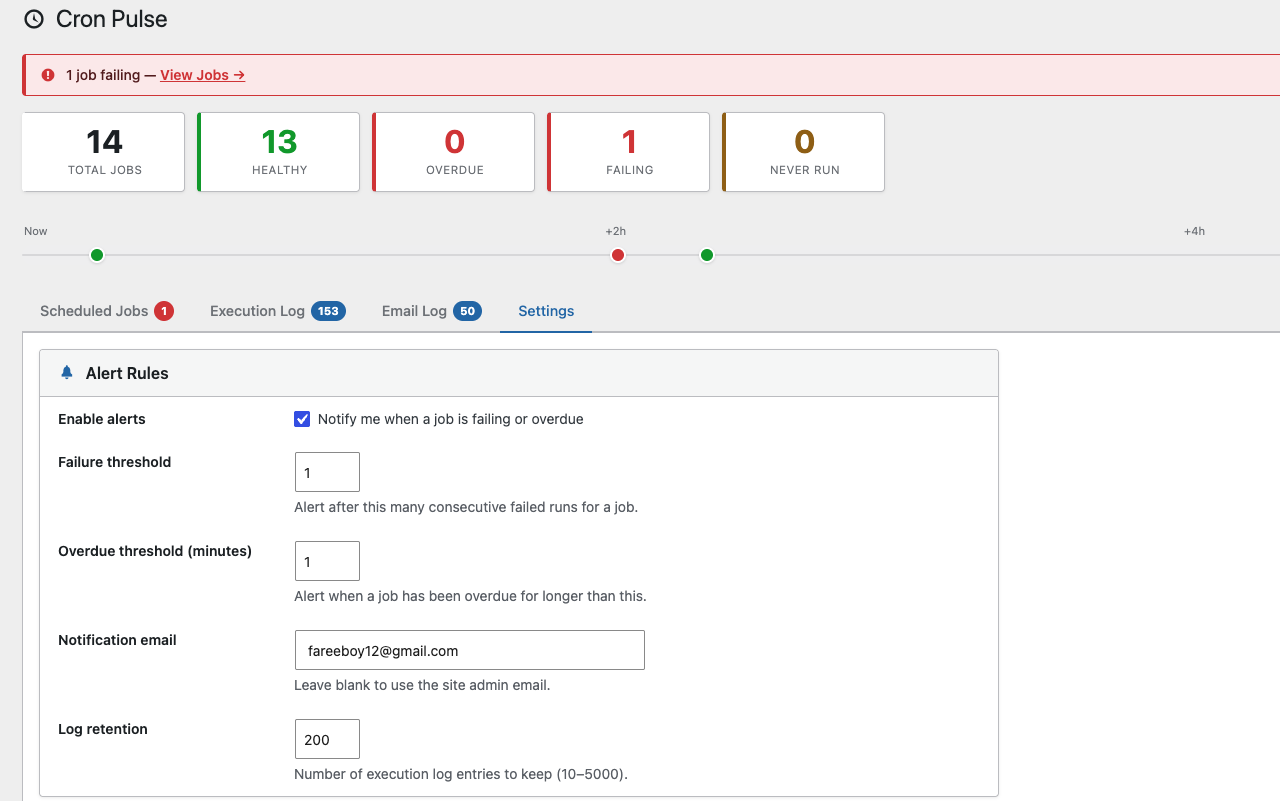Viewport: 1280px width, 801px height.
Task: Focus the Overdue threshold minutes field
Action: (327, 561)
